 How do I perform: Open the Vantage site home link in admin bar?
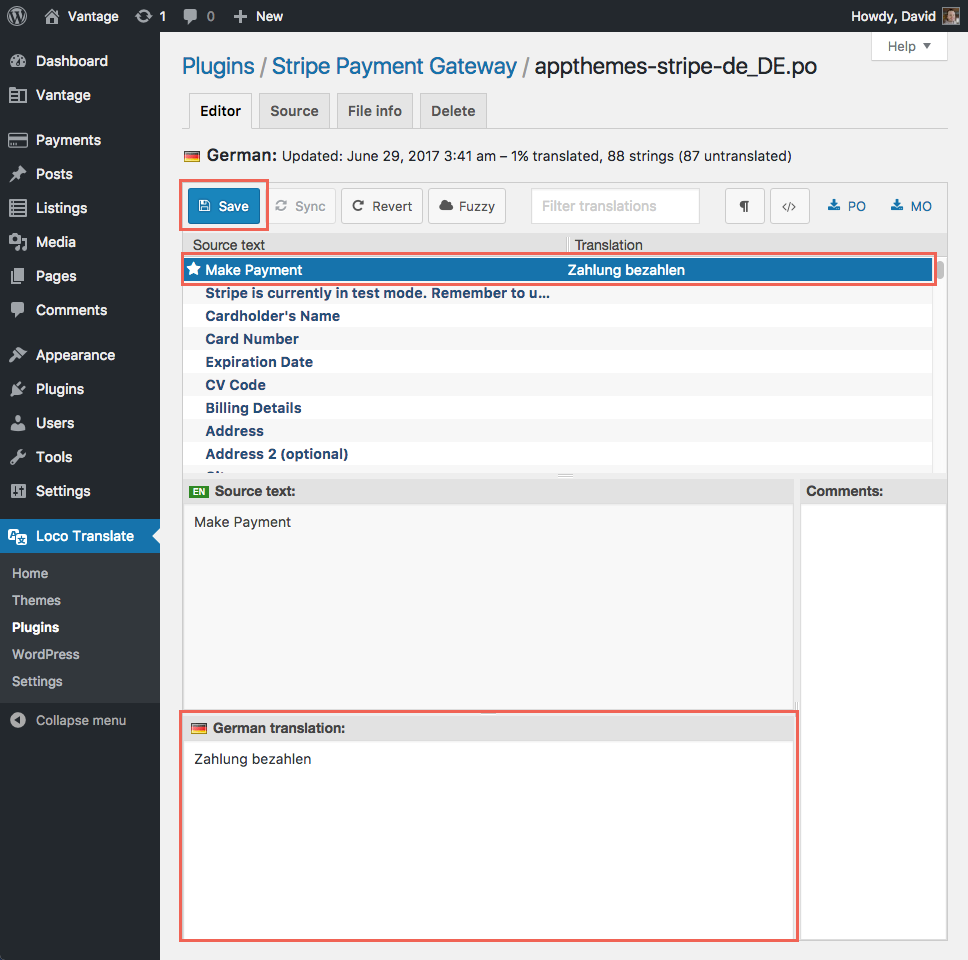click(x=81, y=16)
